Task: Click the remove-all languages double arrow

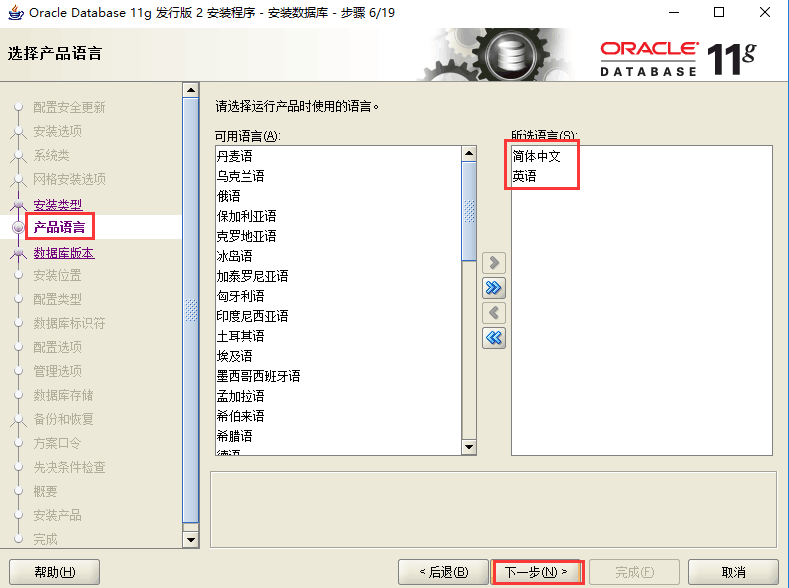Action: [x=494, y=338]
